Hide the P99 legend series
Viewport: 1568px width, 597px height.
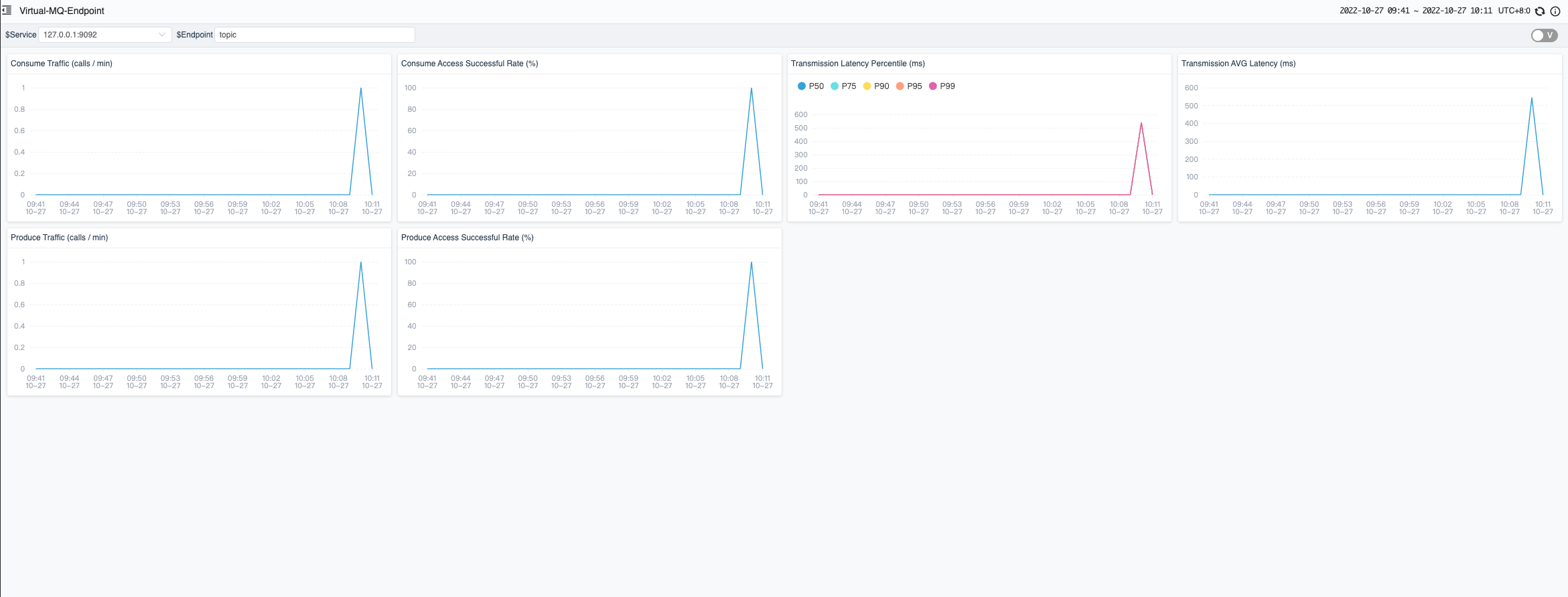942,86
